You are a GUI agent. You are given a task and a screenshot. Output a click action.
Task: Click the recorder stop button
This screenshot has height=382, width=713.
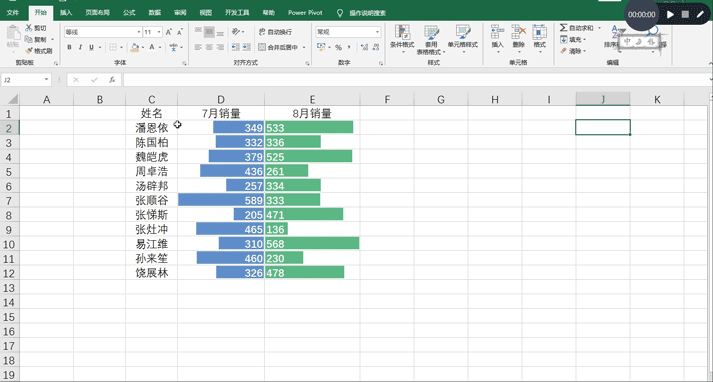pos(685,15)
